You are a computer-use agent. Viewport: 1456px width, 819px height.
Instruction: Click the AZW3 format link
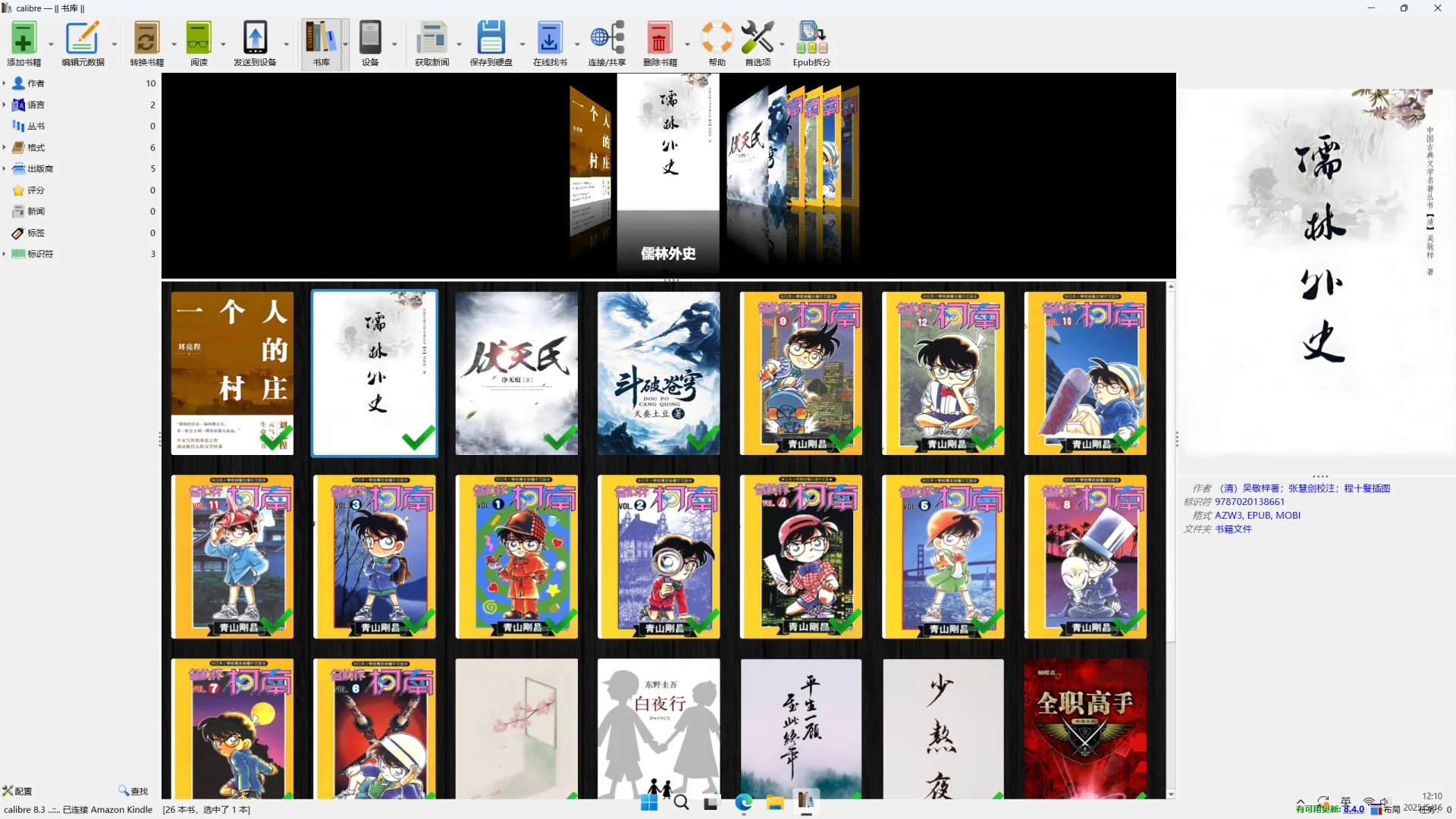(1228, 516)
